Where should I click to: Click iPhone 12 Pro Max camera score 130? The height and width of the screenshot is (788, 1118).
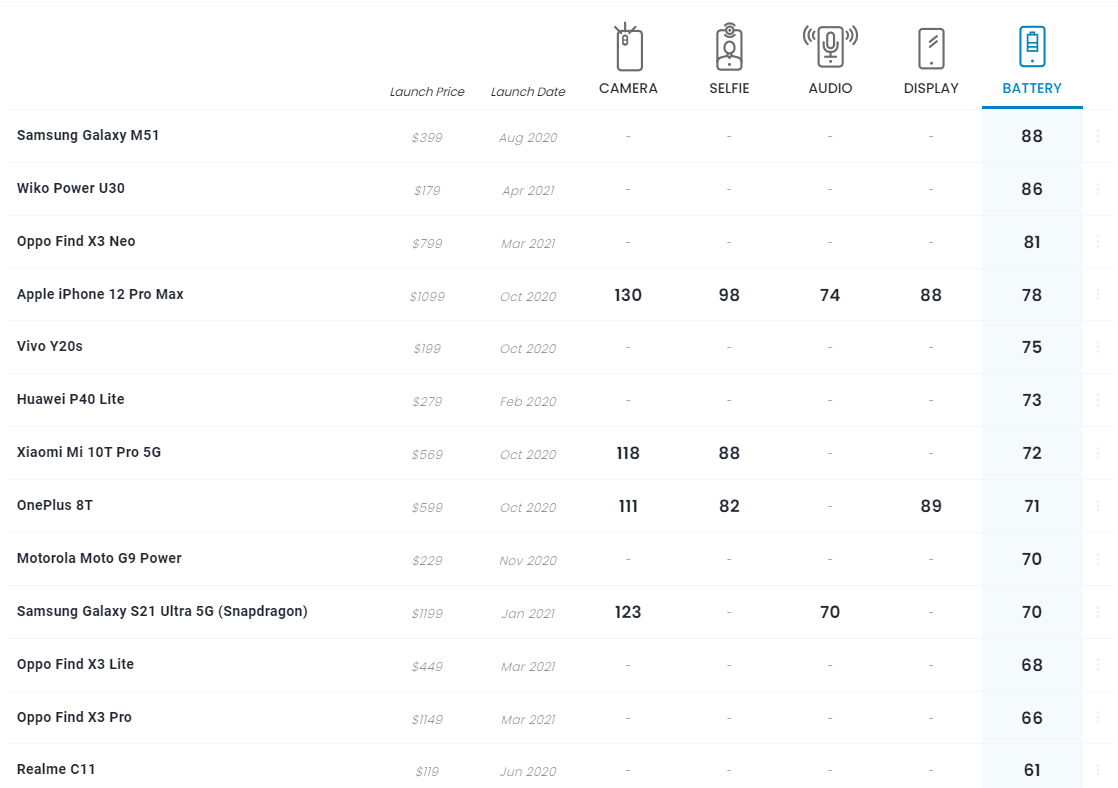[628, 295]
